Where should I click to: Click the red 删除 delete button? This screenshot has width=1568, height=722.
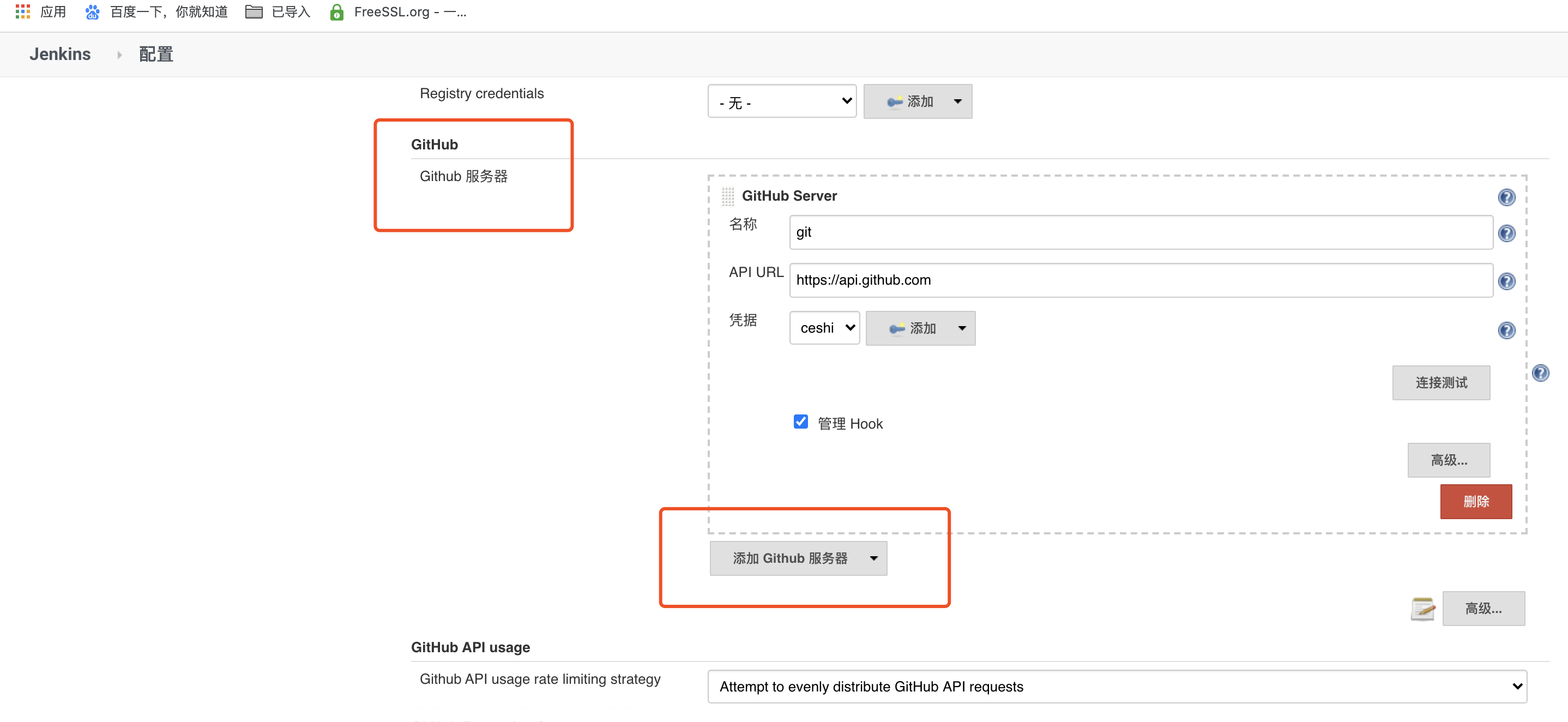pyautogui.click(x=1475, y=502)
